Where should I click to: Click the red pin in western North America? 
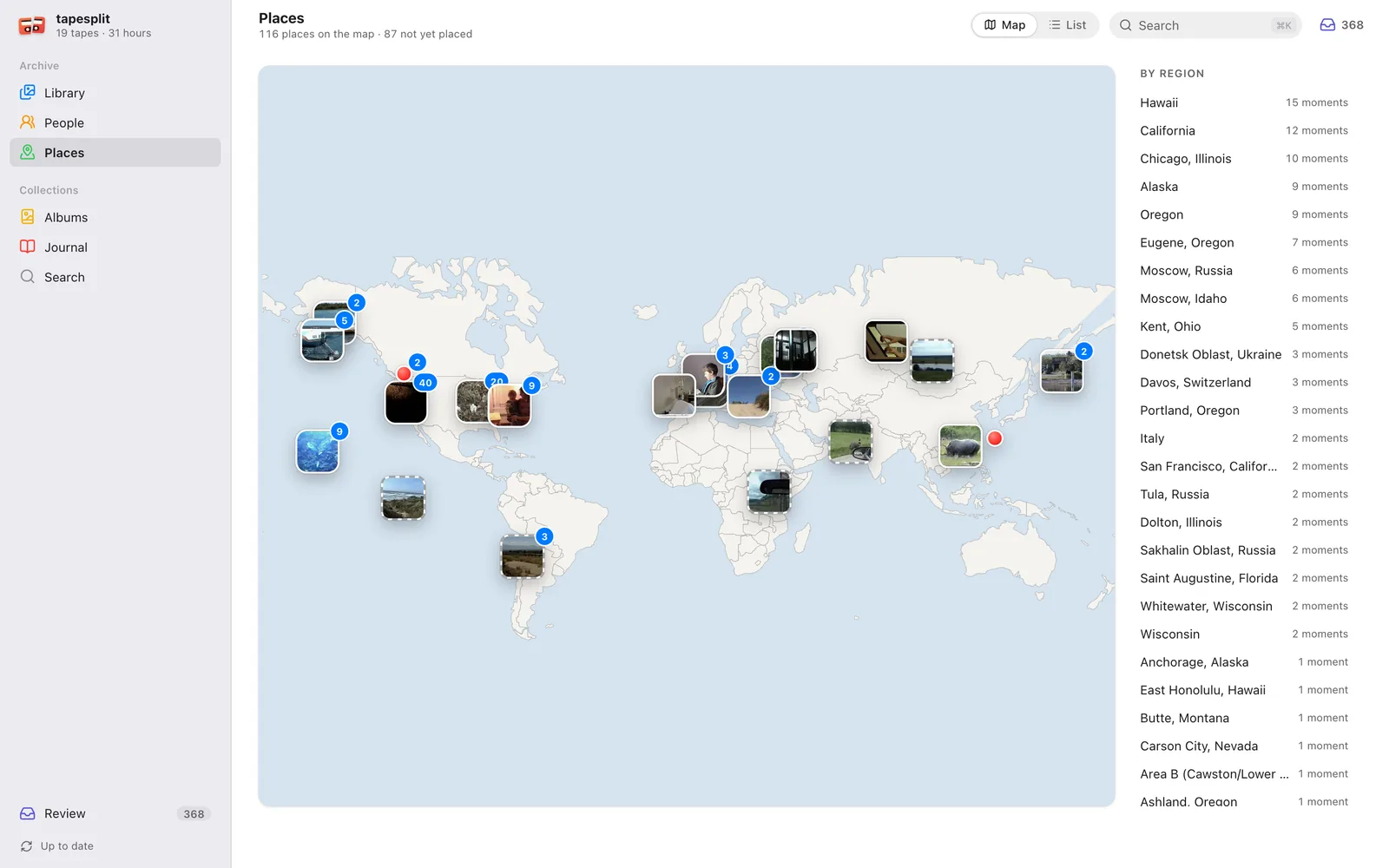click(404, 373)
